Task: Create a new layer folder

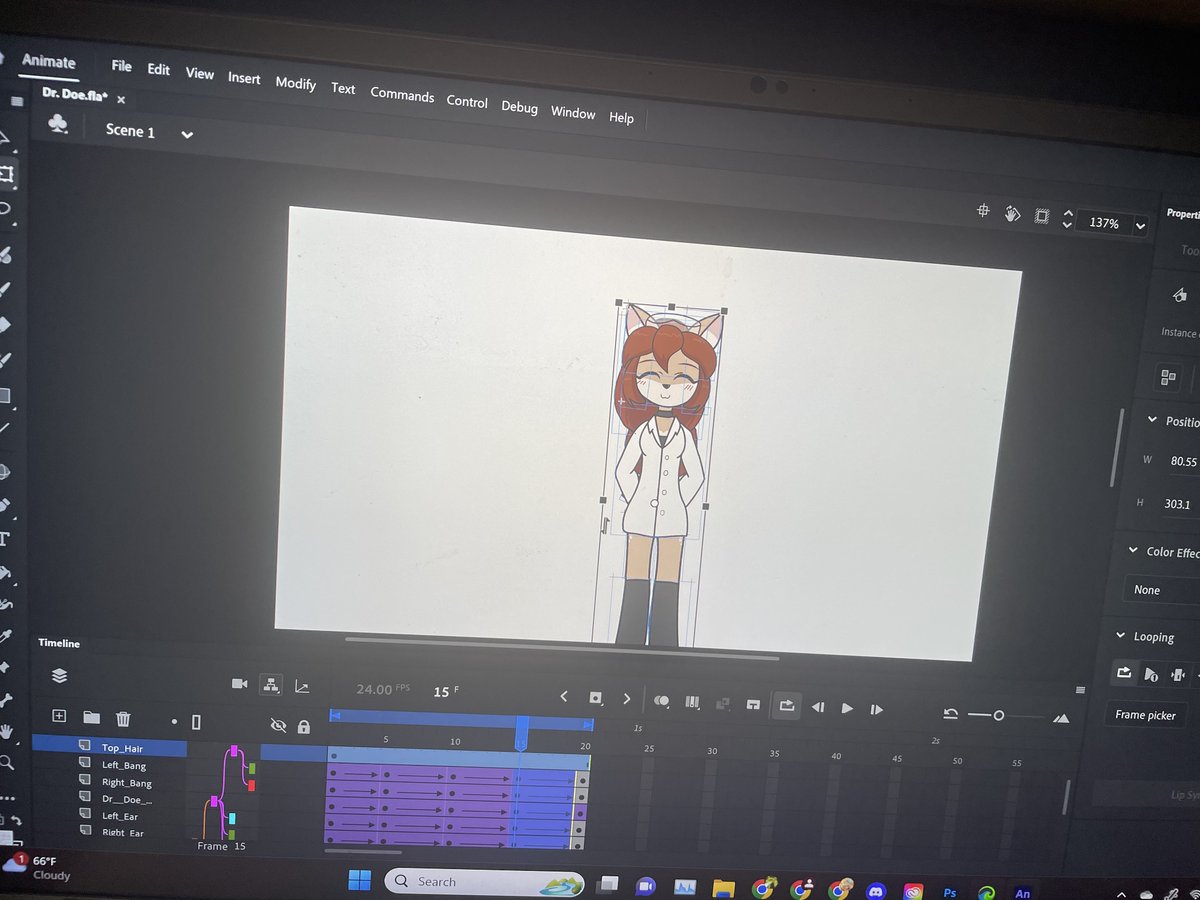Action: pyautogui.click(x=91, y=717)
